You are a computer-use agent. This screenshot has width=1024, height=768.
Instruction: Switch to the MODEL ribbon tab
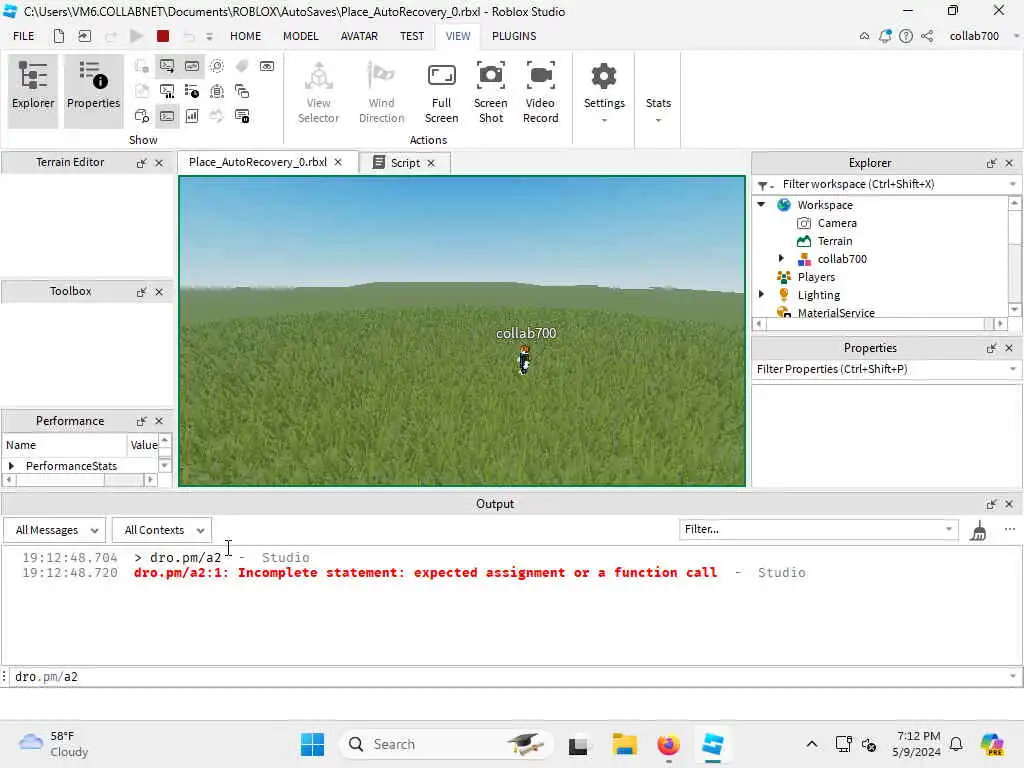click(300, 36)
